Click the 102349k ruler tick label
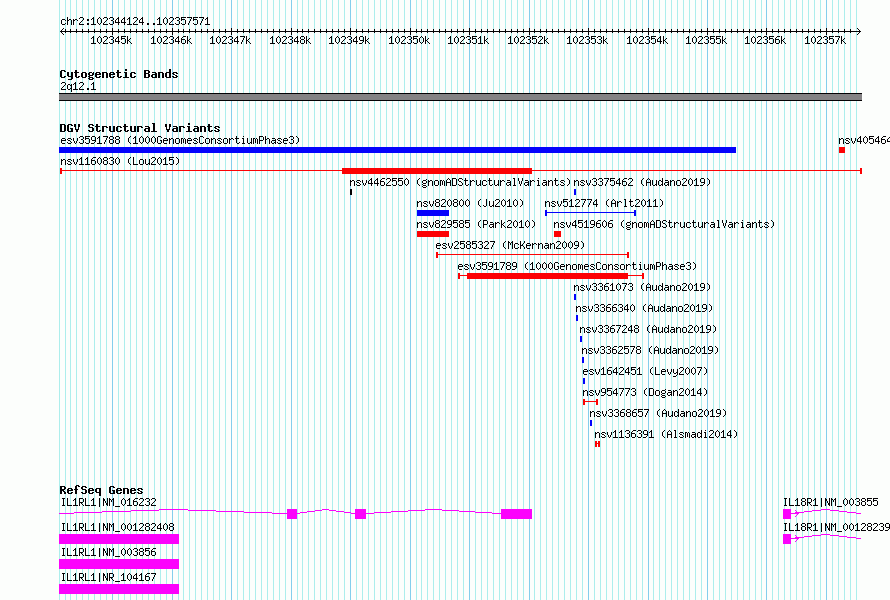 349,40
